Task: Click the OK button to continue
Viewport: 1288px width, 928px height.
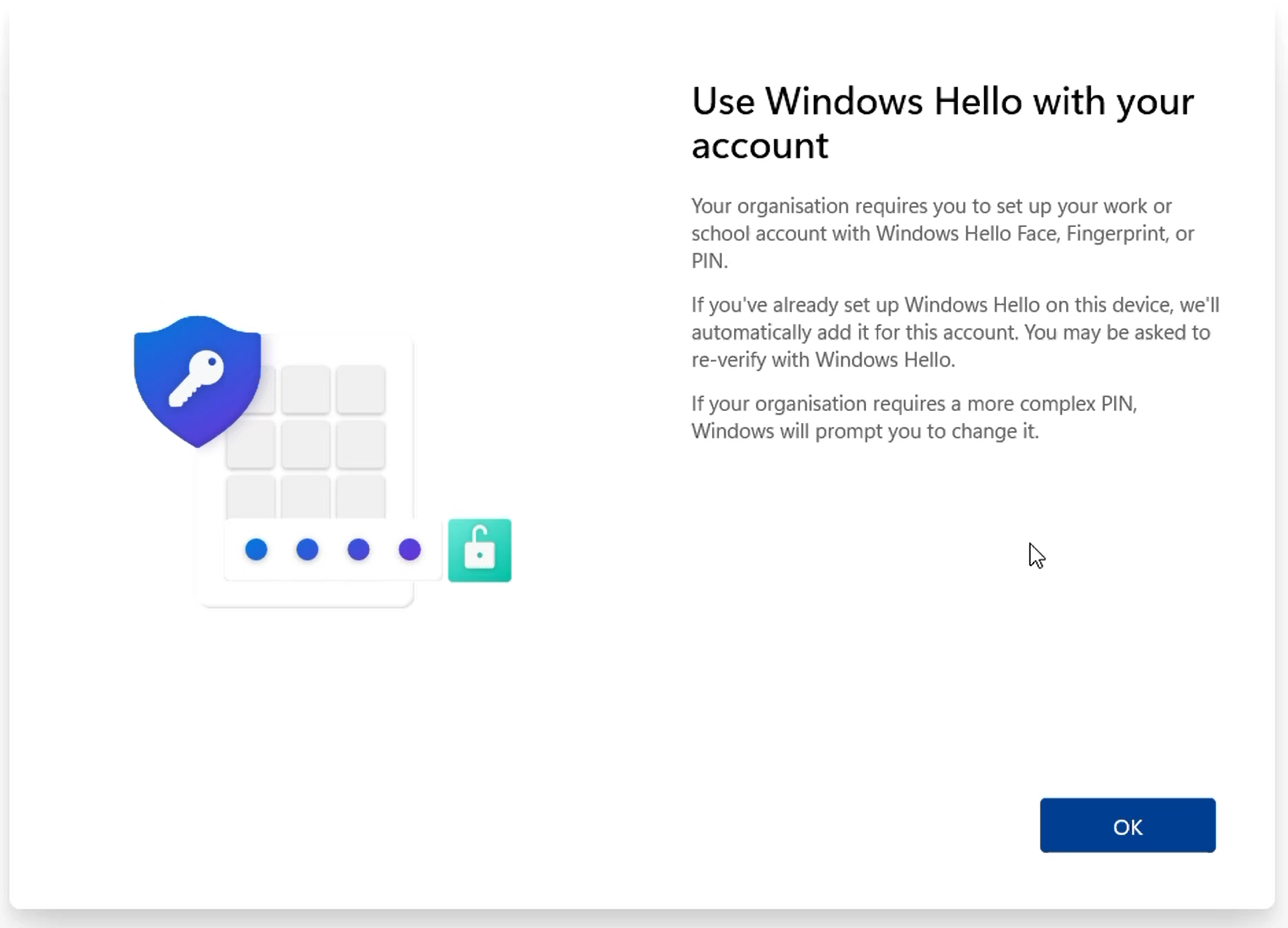Action: pos(1127,826)
